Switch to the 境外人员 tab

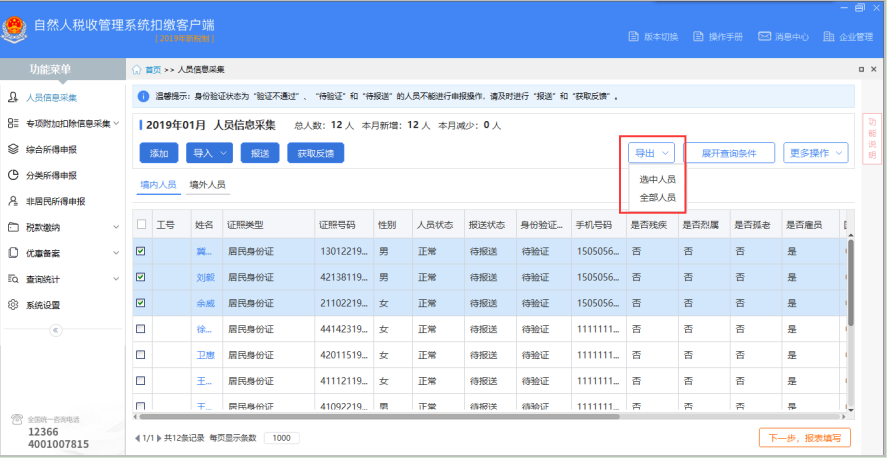pyautogui.click(x=208, y=185)
